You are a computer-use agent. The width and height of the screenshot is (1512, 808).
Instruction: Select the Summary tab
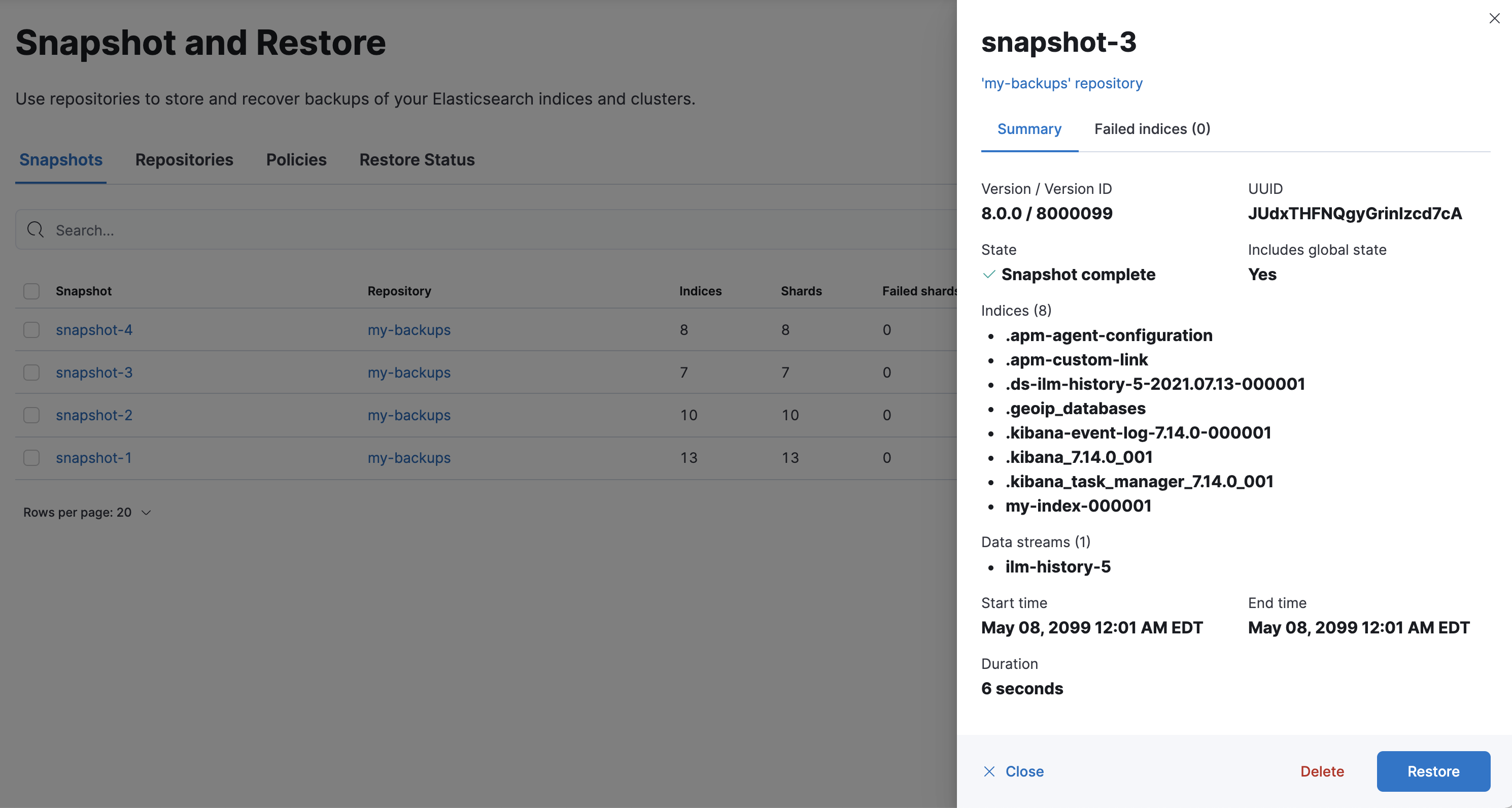click(x=1029, y=128)
